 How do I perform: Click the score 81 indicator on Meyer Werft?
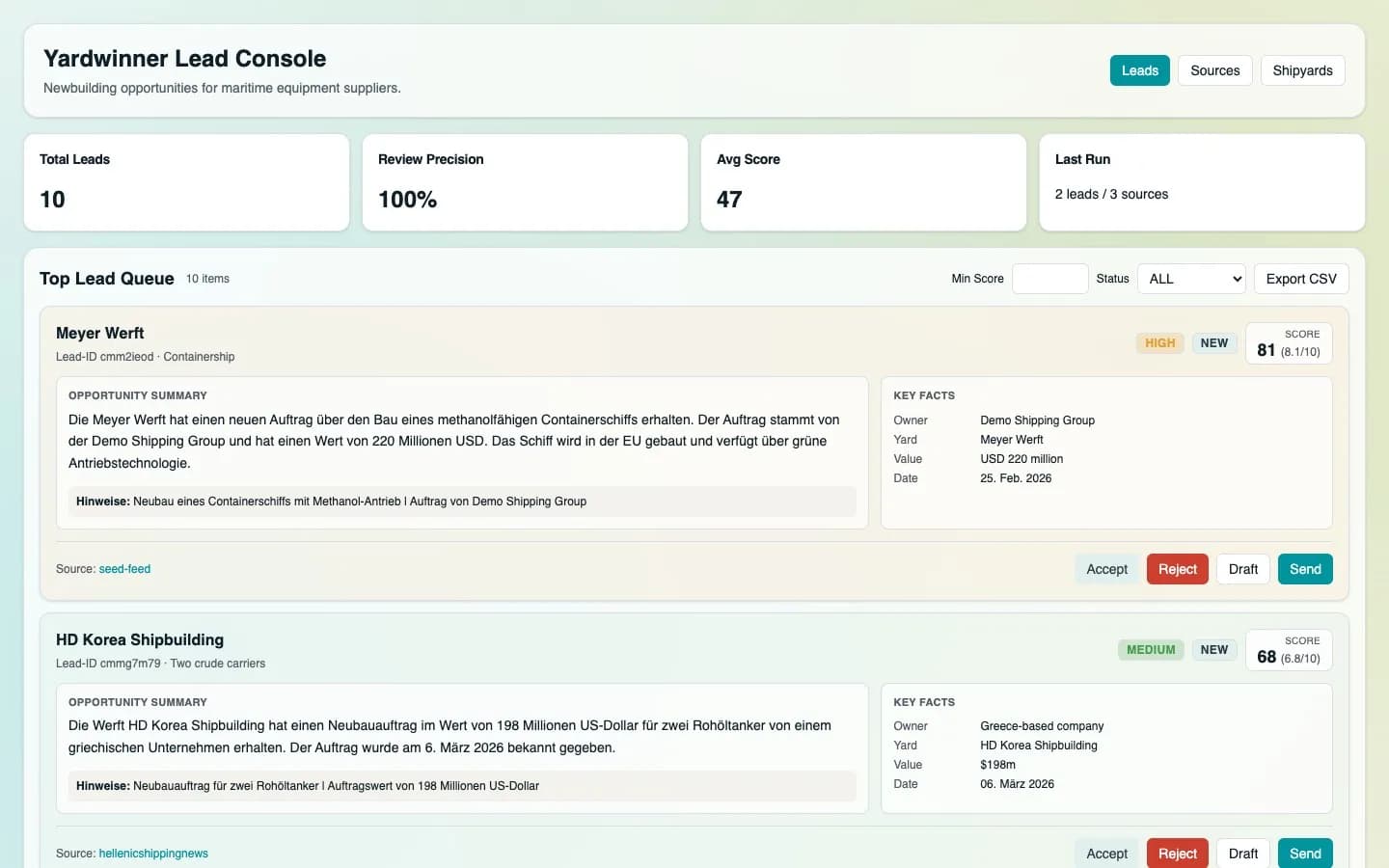click(1289, 343)
